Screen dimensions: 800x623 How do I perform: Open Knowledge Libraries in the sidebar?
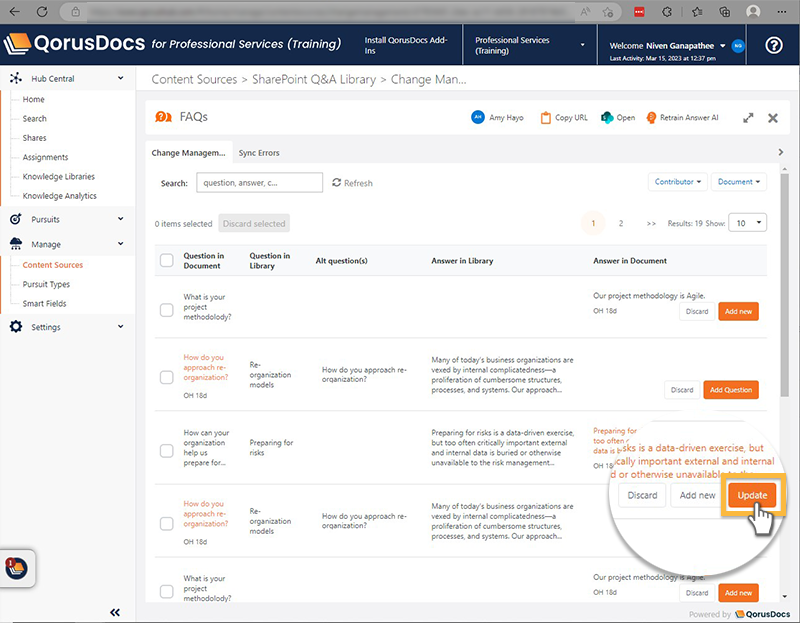(x=59, y=177)
